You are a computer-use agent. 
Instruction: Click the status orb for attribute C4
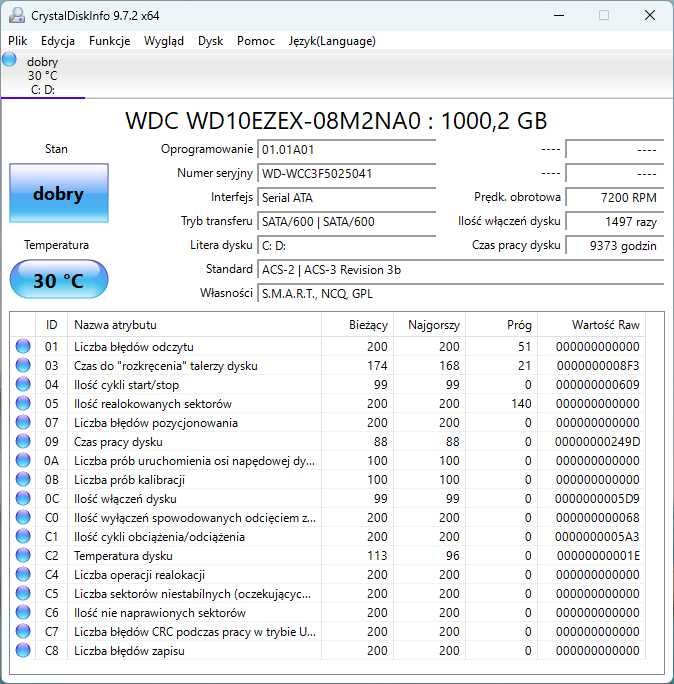tap(23, 574)
